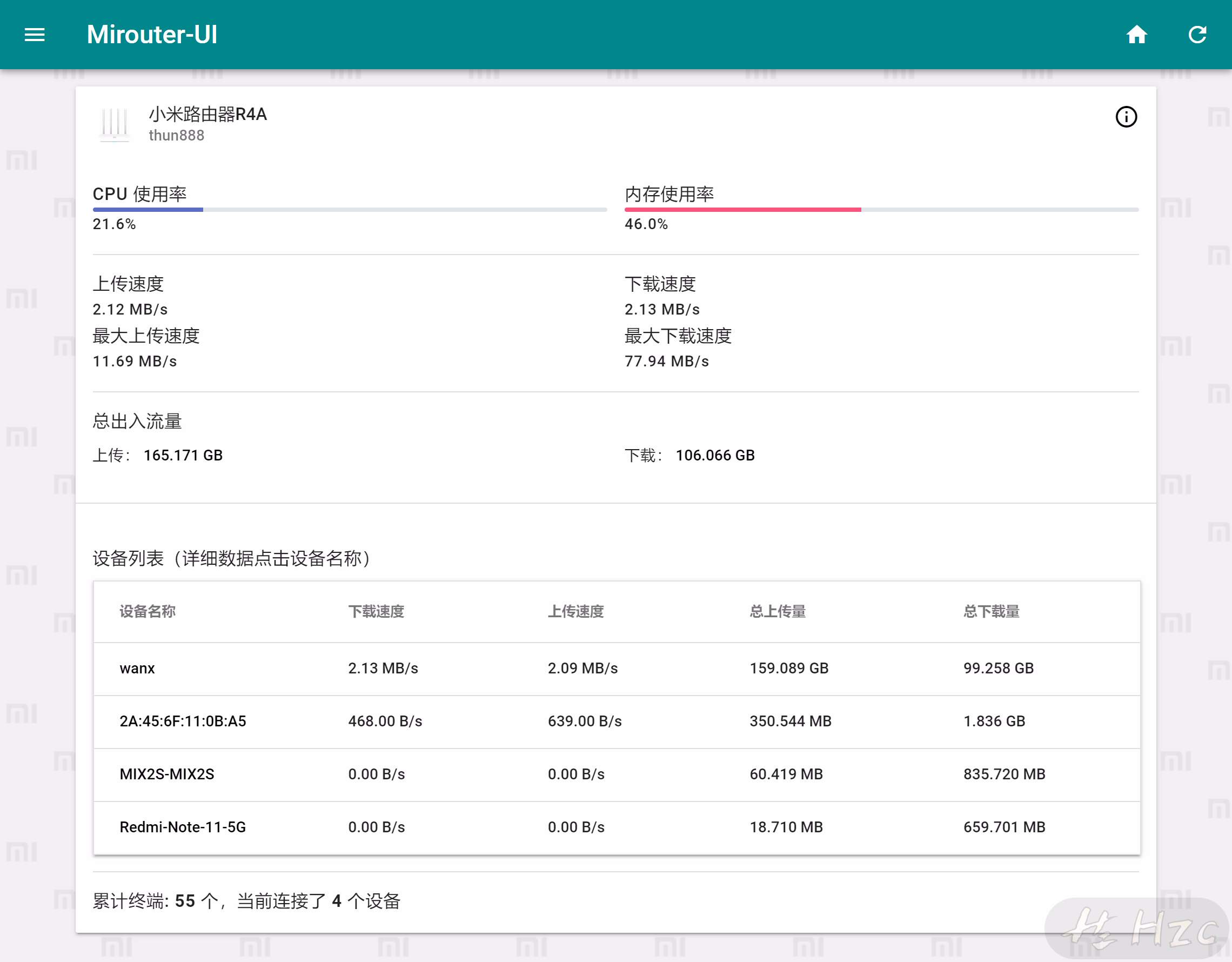Screen dimensions: 1232x962
Task: Click max download speed 77.94 MB/s
Action: click(x=667, y=362)
